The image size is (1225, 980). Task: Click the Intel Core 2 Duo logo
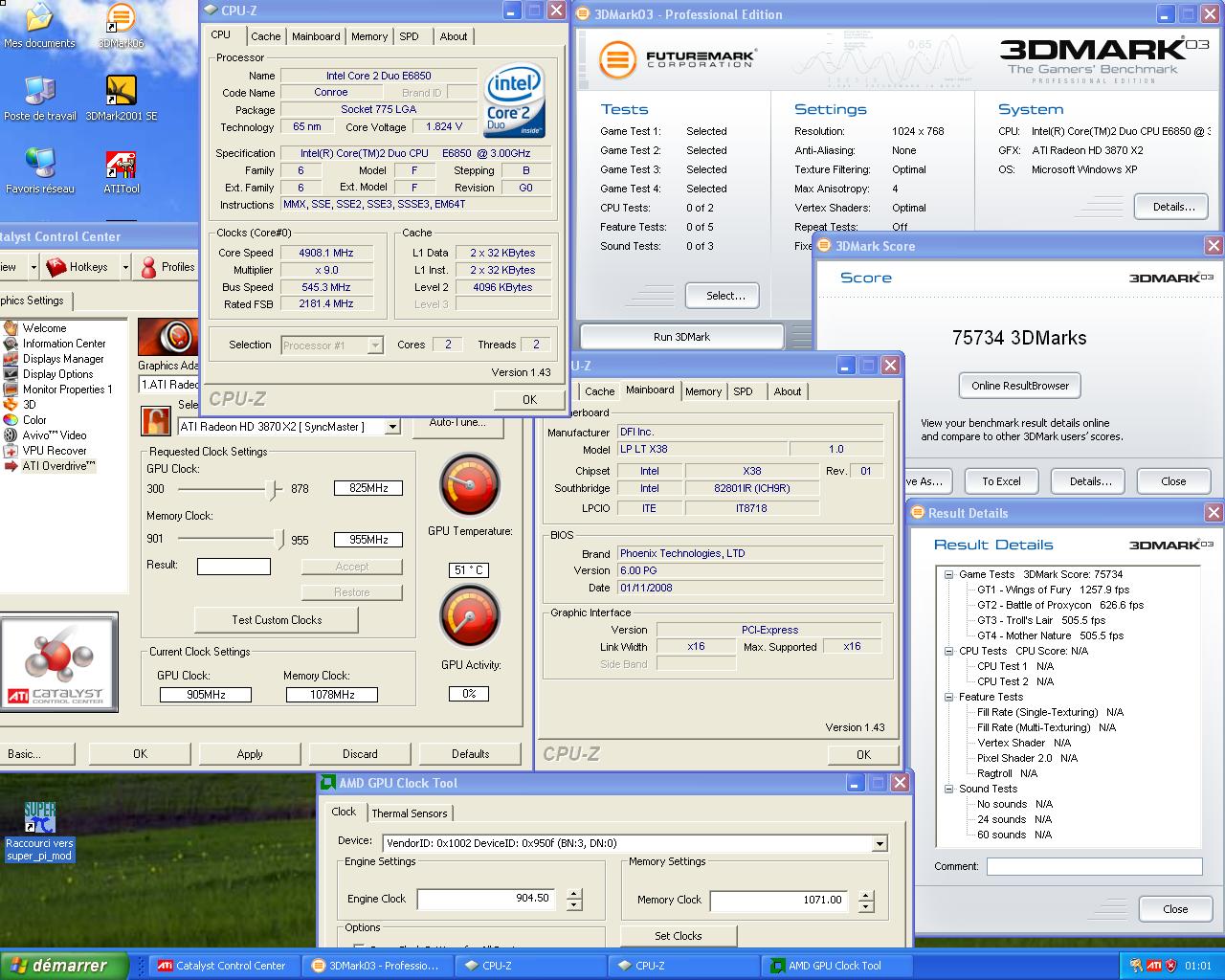[x=514, y=100]
